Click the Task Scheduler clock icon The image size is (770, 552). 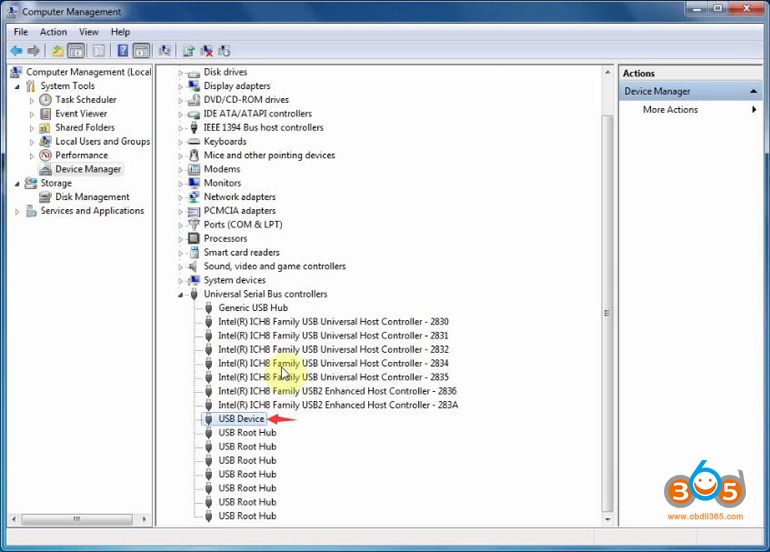pyautogui.click(x=45, y=100)
